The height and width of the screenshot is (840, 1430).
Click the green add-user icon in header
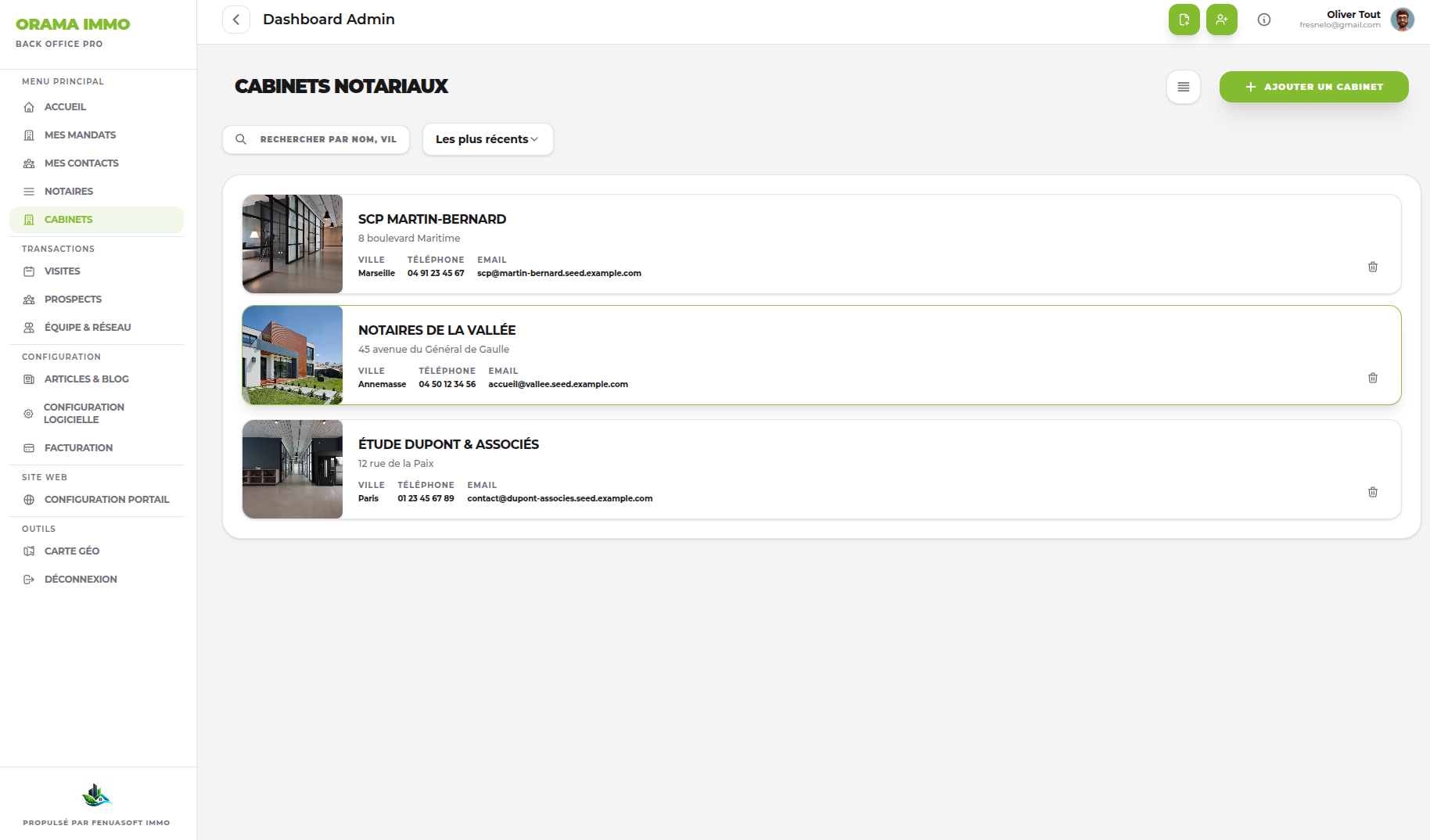pyautogui.click(x=1222, y=20)
